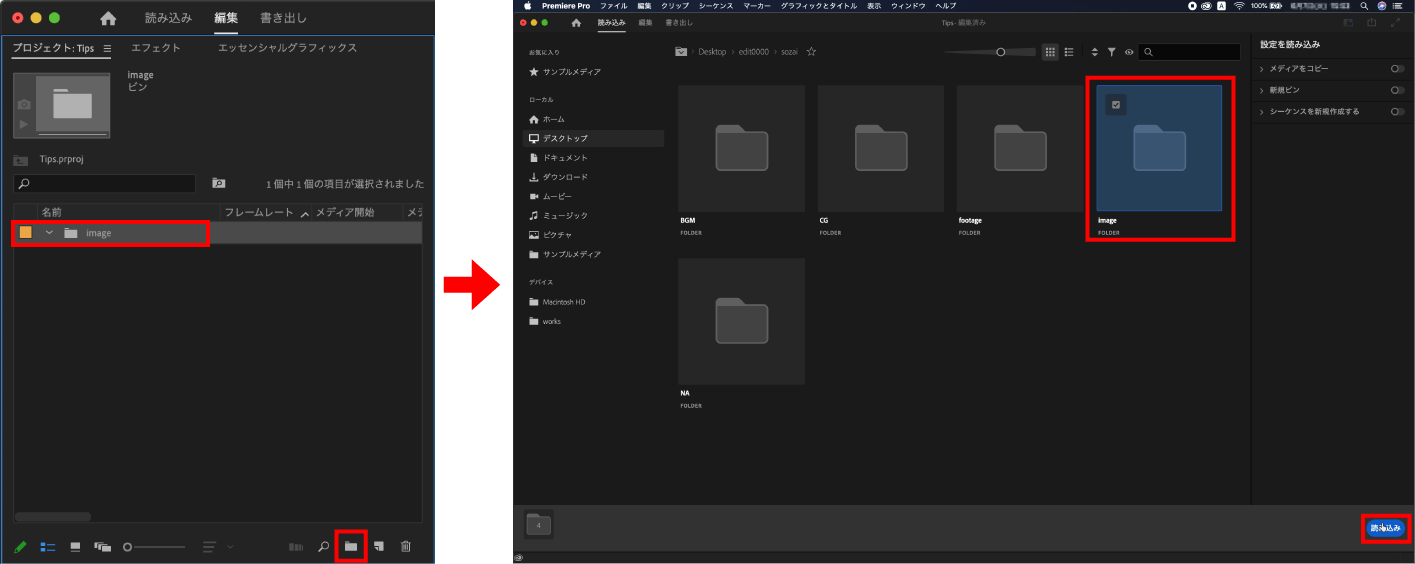Open the エフェクト panel tab
The image size is (1415, 564).
click(x=156, y=48)
